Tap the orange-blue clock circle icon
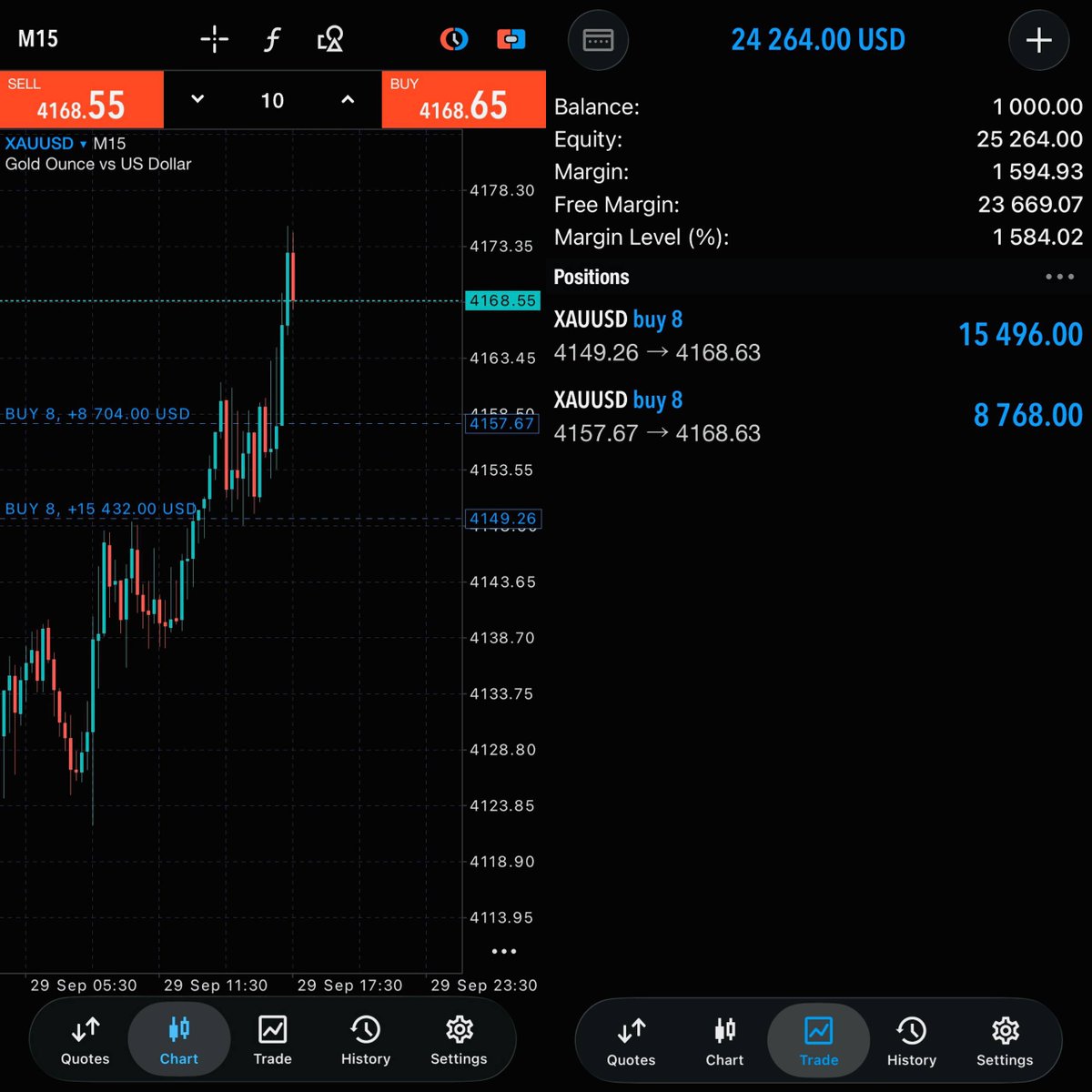 453,39
